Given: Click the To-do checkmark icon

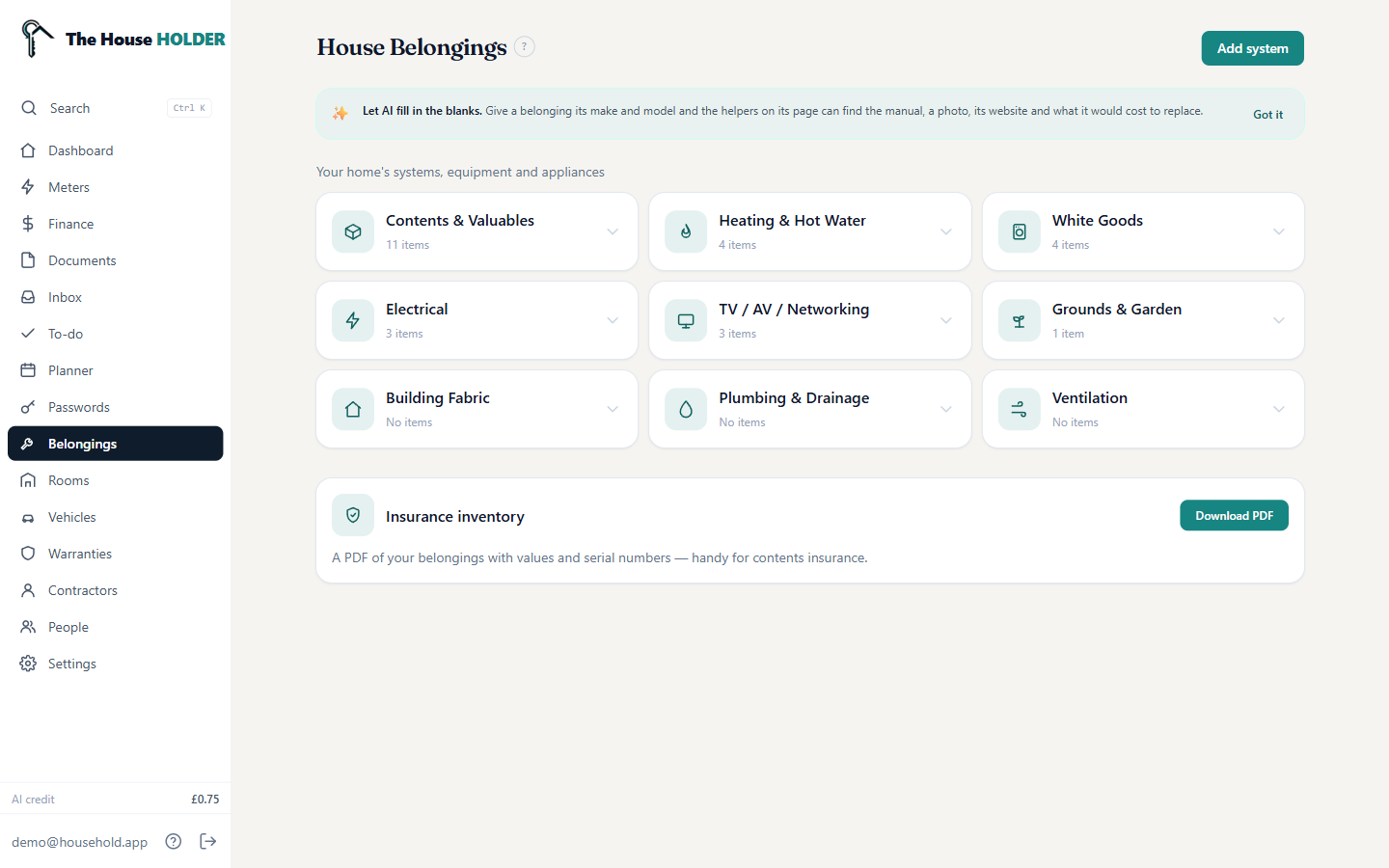Looking at the screenshot, I should tap(28, 334).
